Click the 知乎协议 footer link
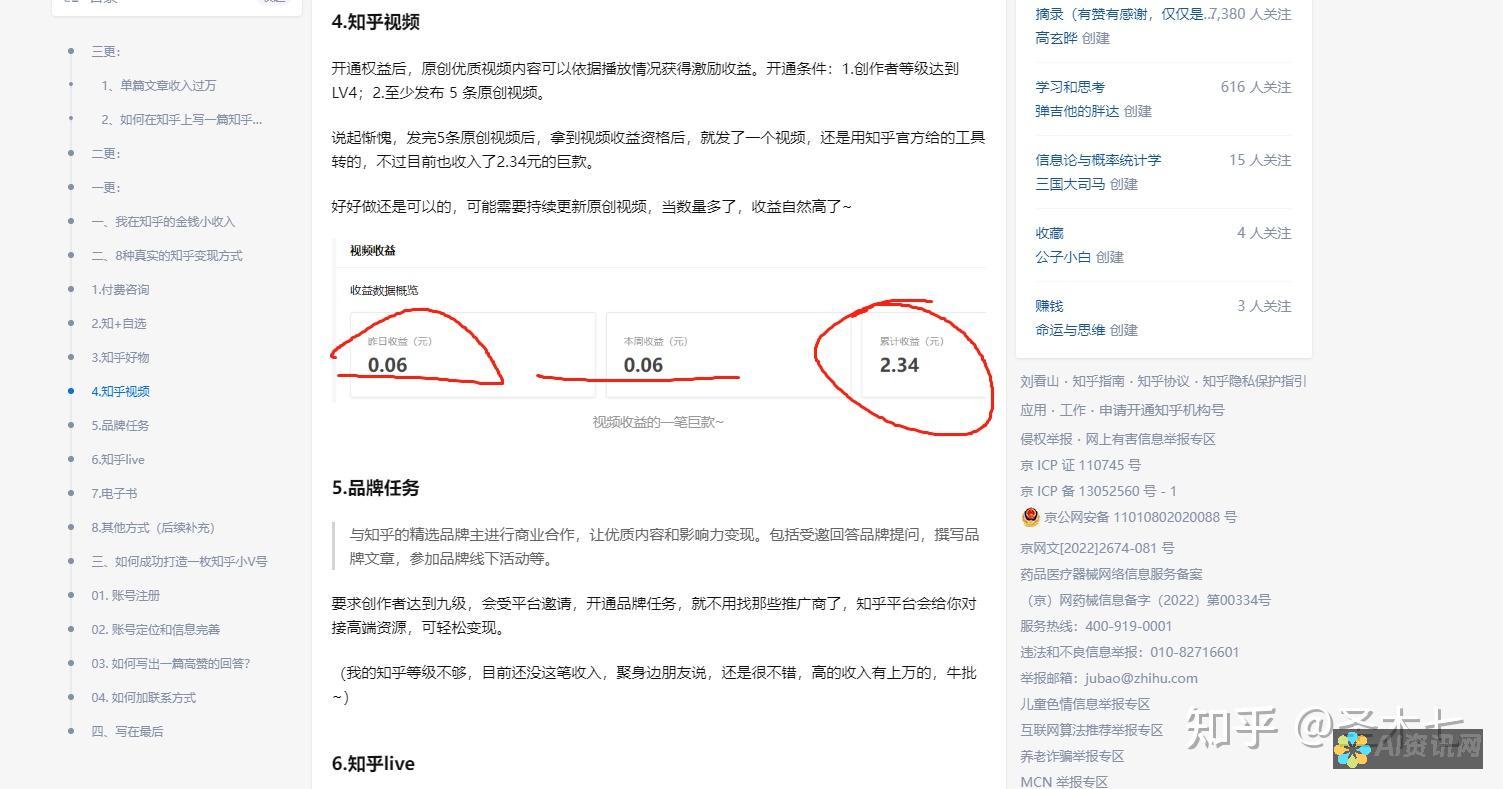The width and height of the screenshot is (1503, 789). pos(1165,381)
